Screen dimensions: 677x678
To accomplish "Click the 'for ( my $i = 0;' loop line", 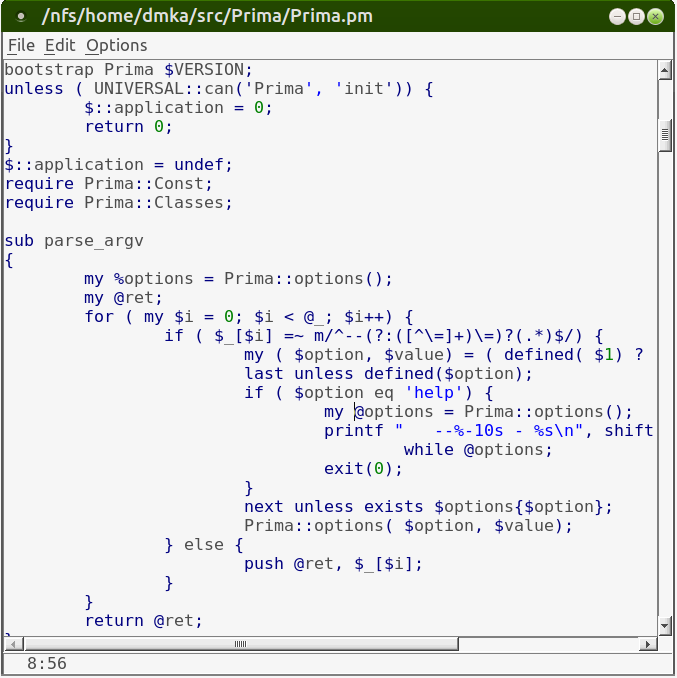I will point(249,317).
